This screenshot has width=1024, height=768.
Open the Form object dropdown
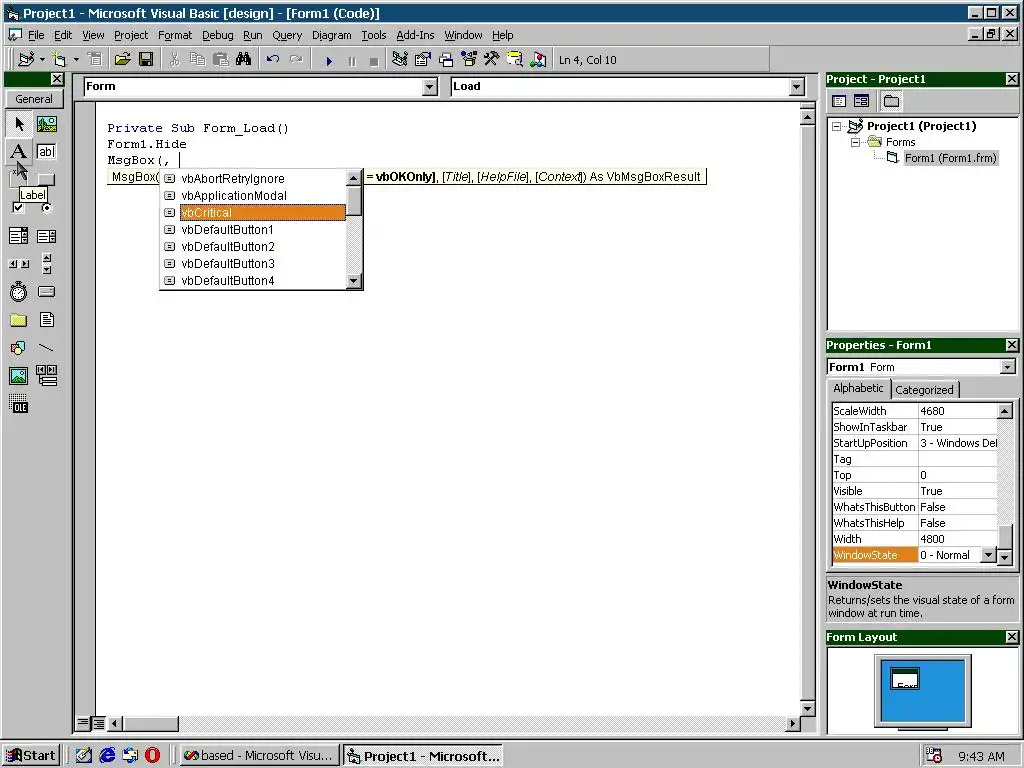point(429,87)
